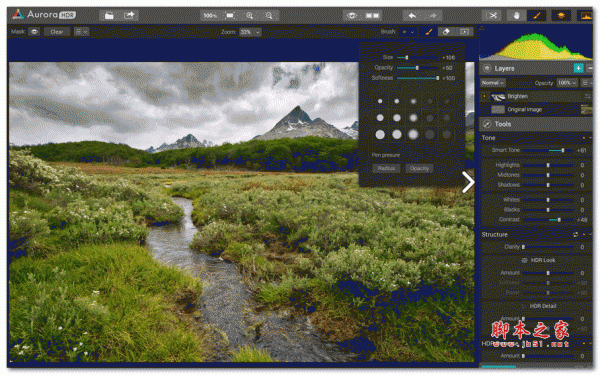This screenshot has height=375, width=600.
Task: Click the export/share image icon
Action: coord(129,15)
